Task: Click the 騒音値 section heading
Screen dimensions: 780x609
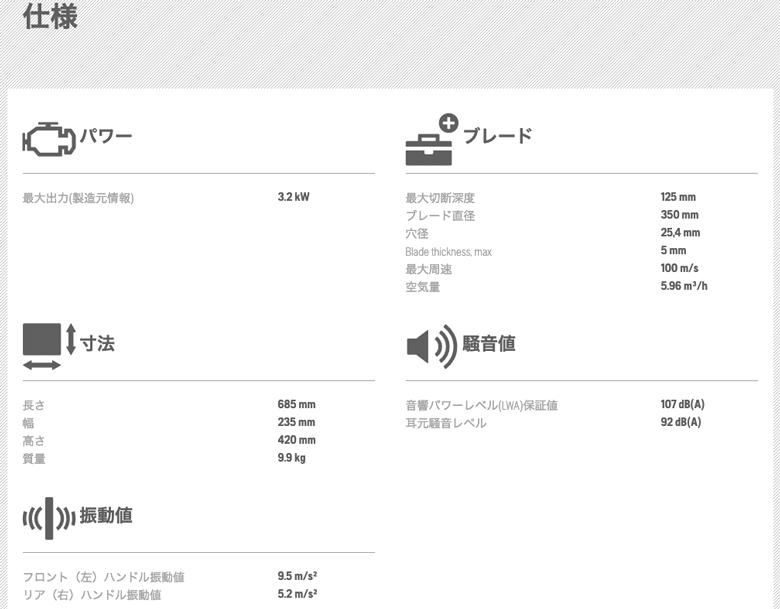Action: pos(489,344)
